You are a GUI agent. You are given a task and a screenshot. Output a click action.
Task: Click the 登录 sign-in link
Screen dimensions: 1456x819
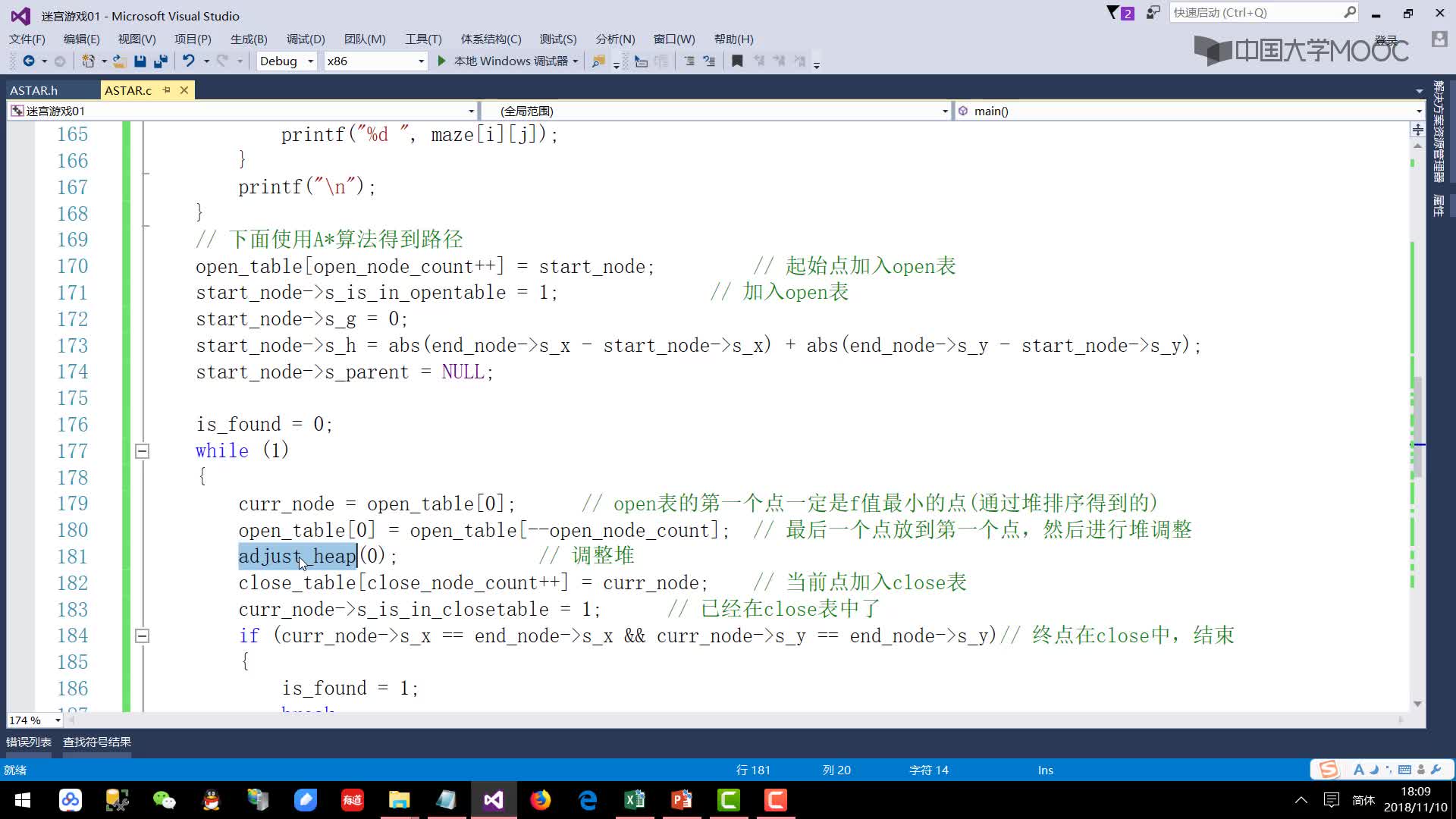tap(1386, 40)
